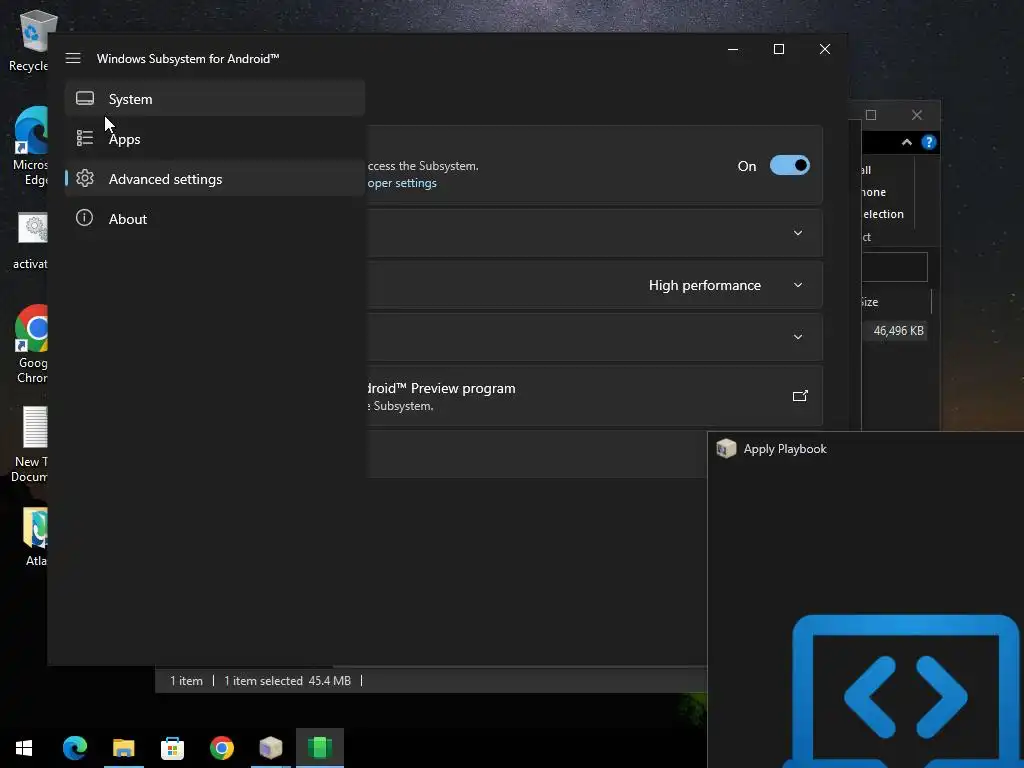Select the Atlas folder desktop icon

point(35,537)
